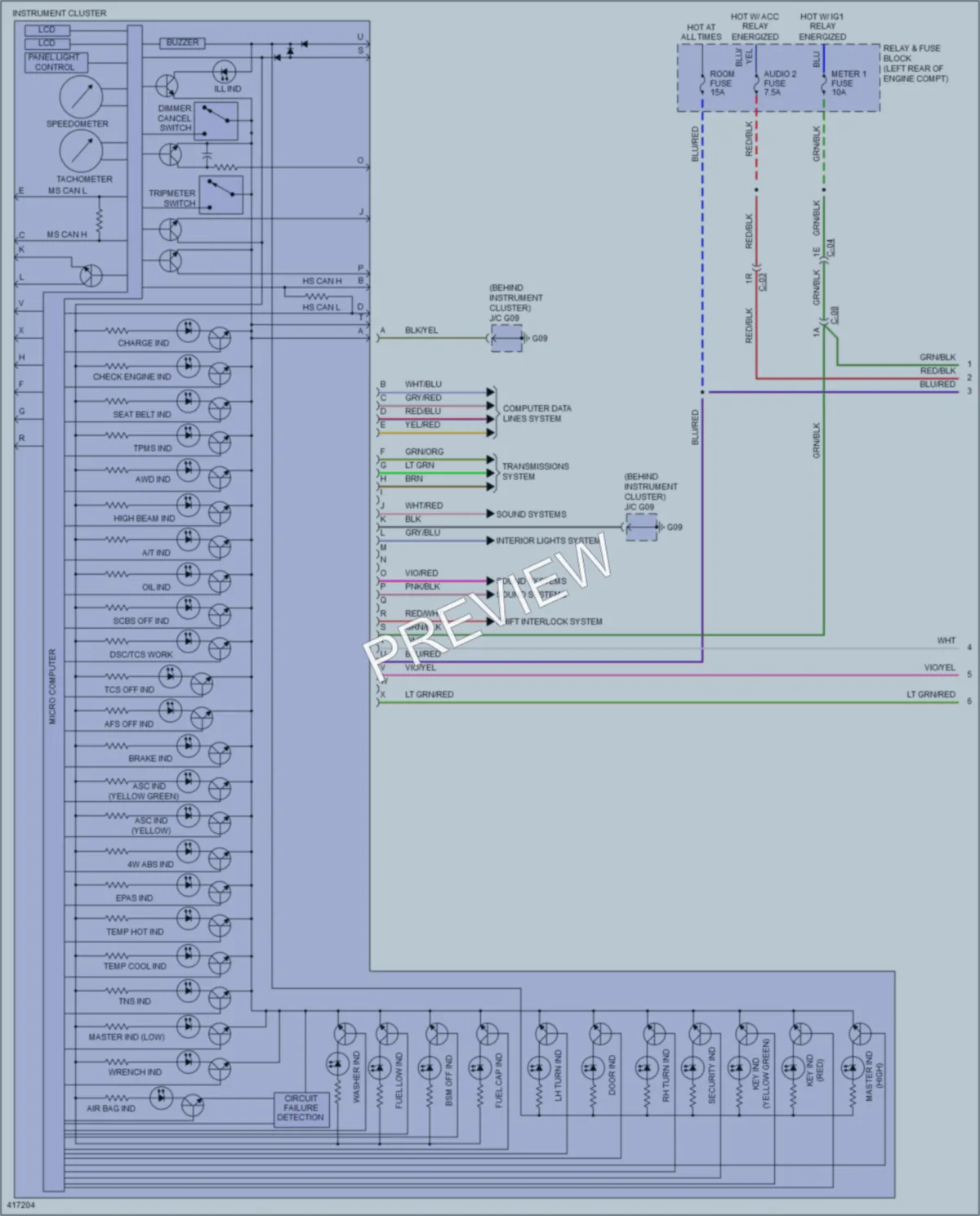
Task: Click the PNK/BLK wire label
Action: (x=422, y=586)
